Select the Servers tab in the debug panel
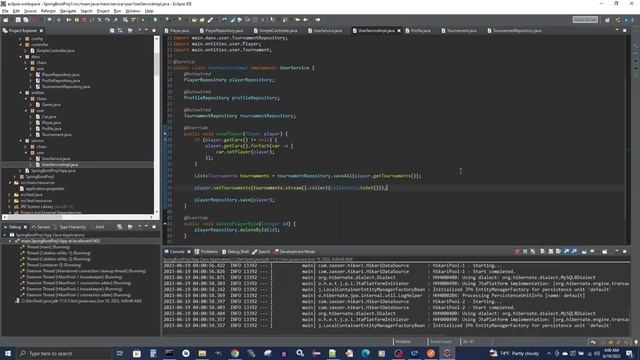 click(x=40, y=227)
